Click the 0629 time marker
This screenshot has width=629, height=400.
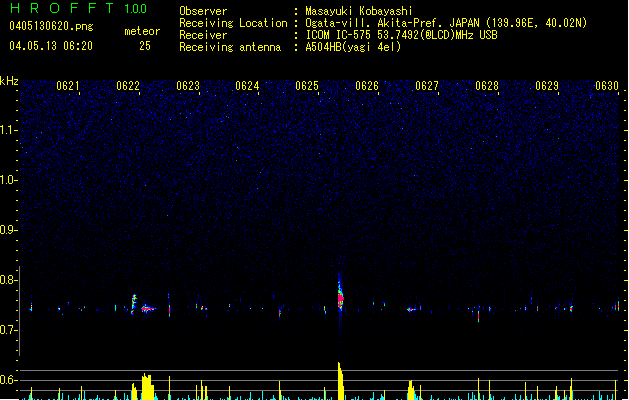[x=546, y=86]
